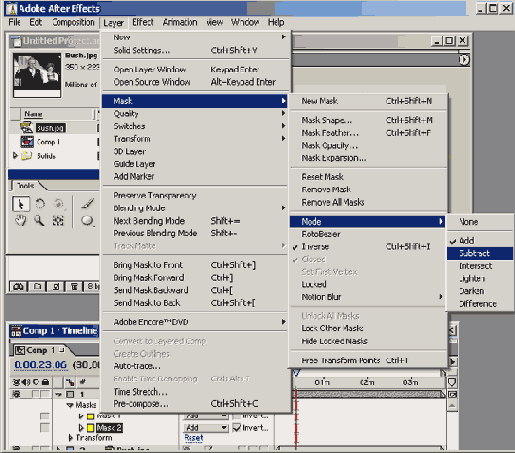Click the Bush.jpg footage icon
Image resolution: width=515 pixels, height=453 pixels.
pos(26,128)
